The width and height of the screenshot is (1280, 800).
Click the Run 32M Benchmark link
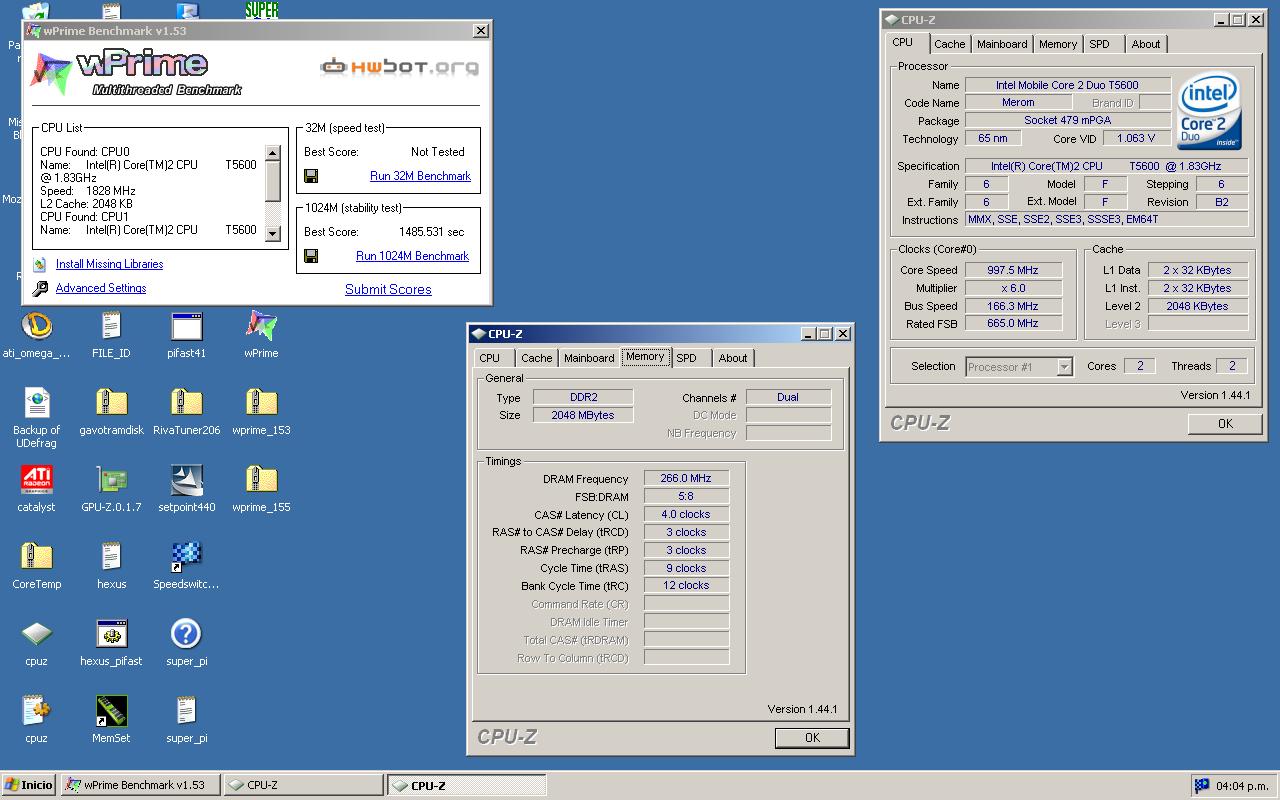pyautogui.click(x=420, y=176)
